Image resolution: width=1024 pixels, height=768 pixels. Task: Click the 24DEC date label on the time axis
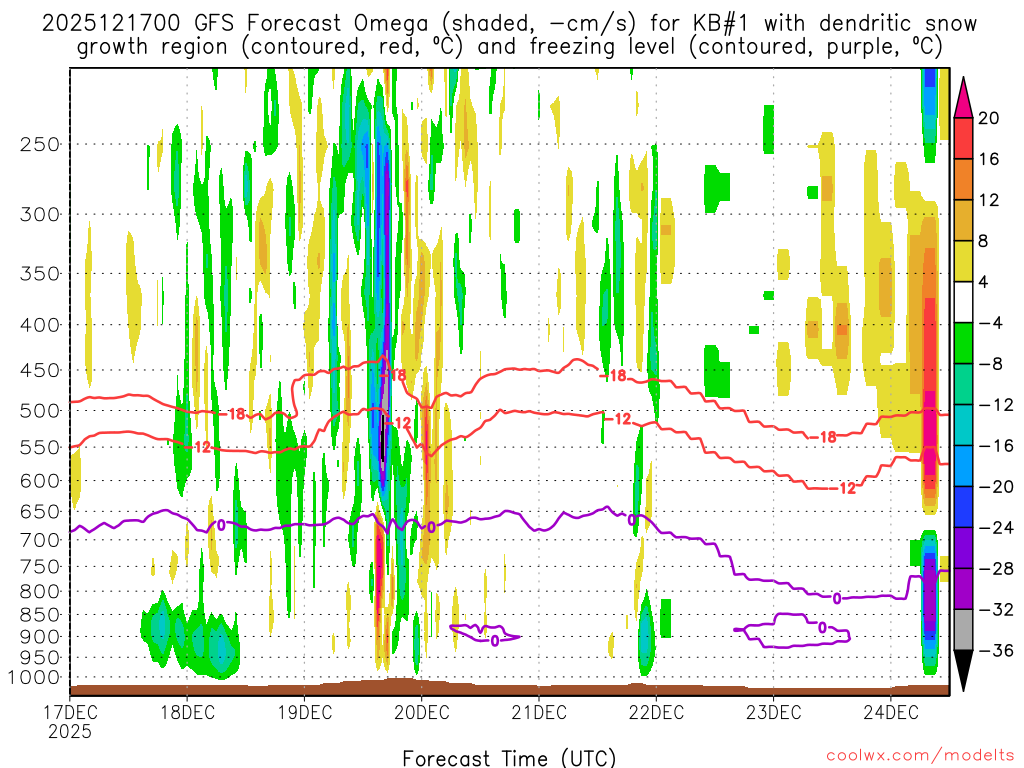click(x=891, y=712)
